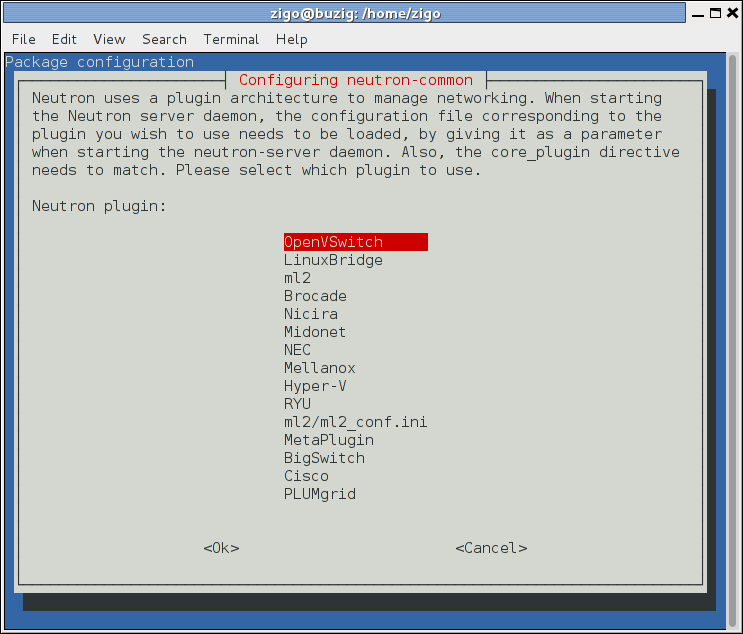
Task: Open the Search menu
Action: coord(164,39)
